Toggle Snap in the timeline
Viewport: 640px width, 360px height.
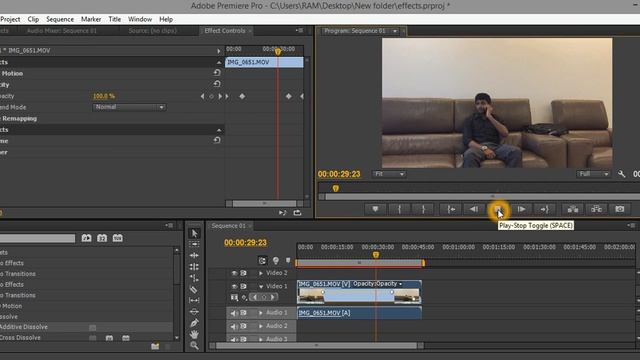click(x=262, y=260)
